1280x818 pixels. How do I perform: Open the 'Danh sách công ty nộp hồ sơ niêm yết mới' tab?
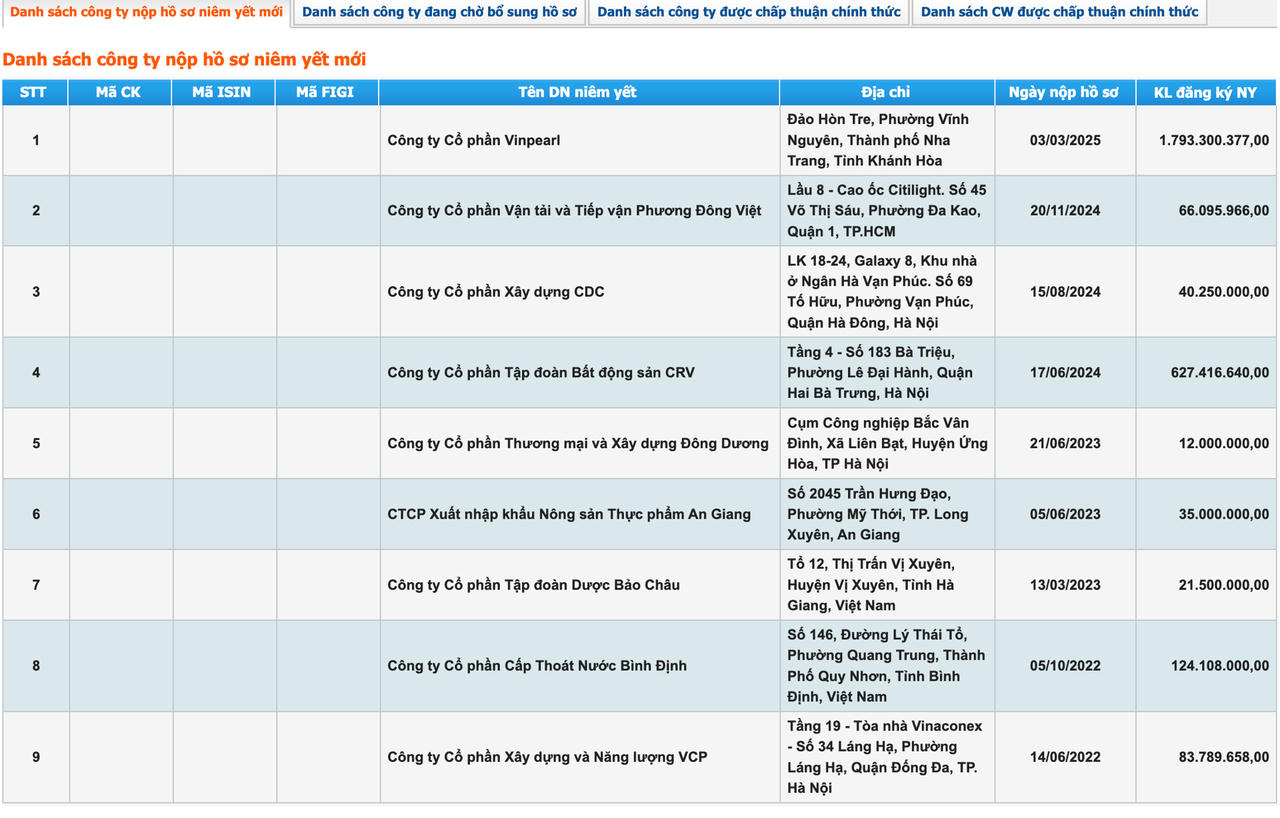[x=146, y=12]
